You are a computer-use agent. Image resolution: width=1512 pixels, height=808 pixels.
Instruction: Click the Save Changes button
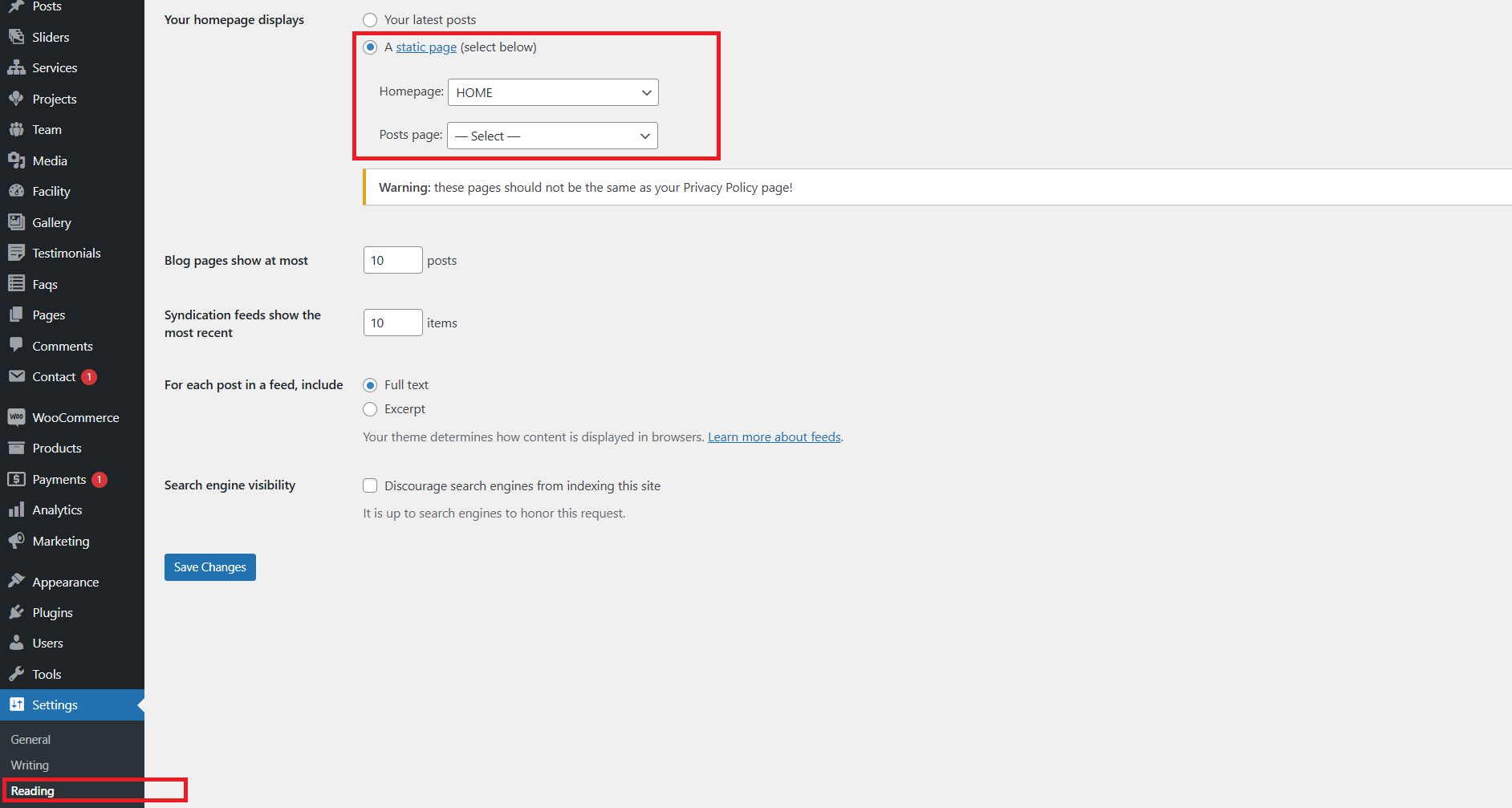click(x=209, y=567)
